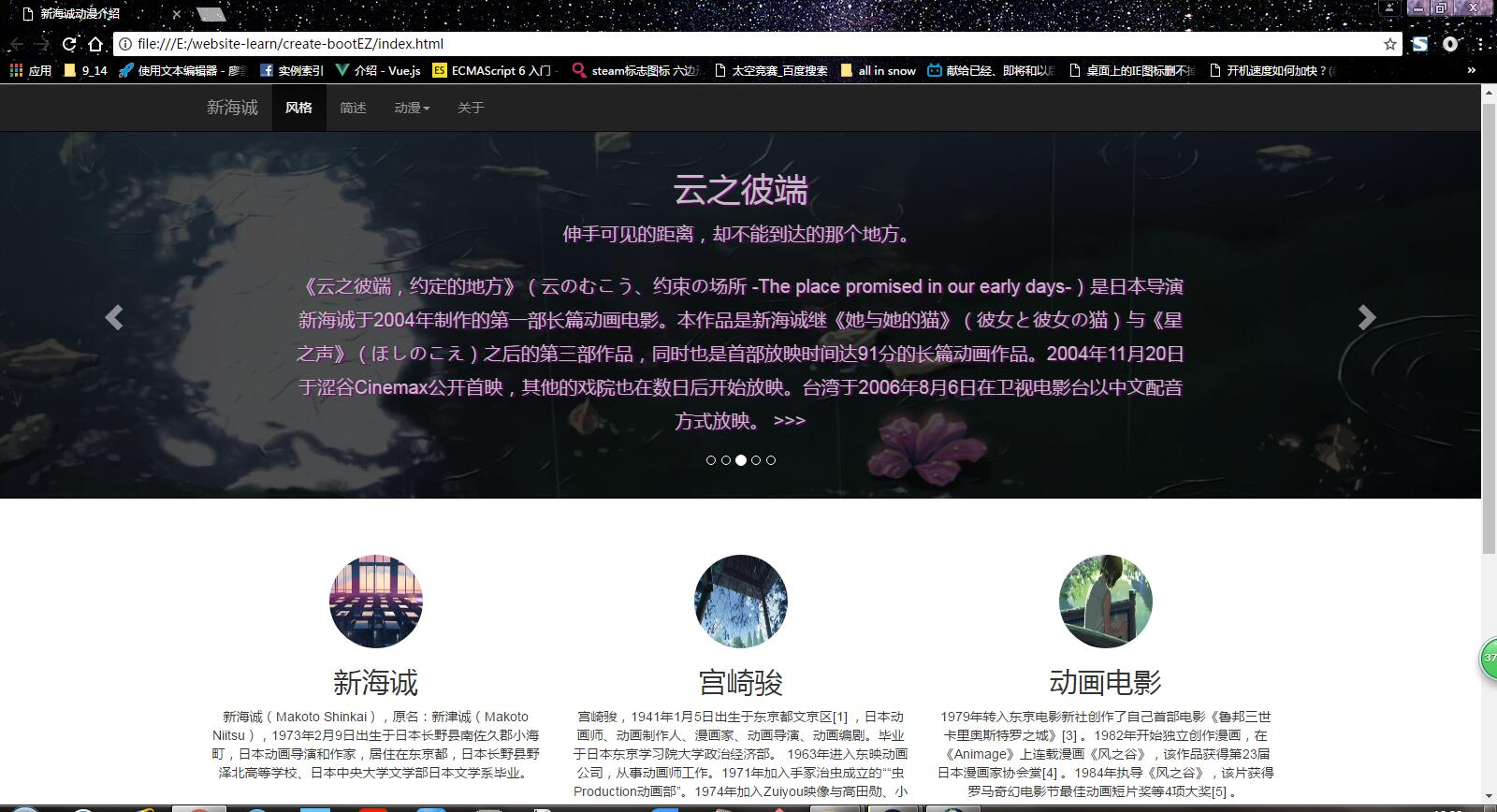Select the first carousel indicator dot
This screenshot has width=1497, height=812.
pos(711,460)
